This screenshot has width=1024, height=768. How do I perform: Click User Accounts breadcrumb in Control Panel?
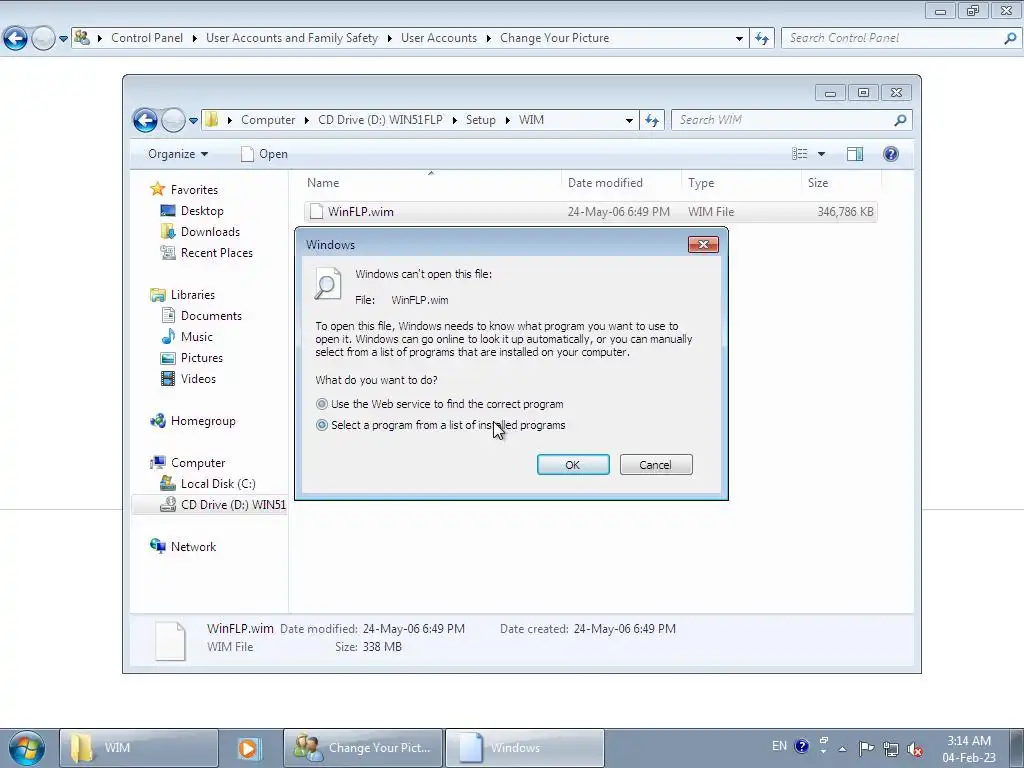click(x=439, y=38)
